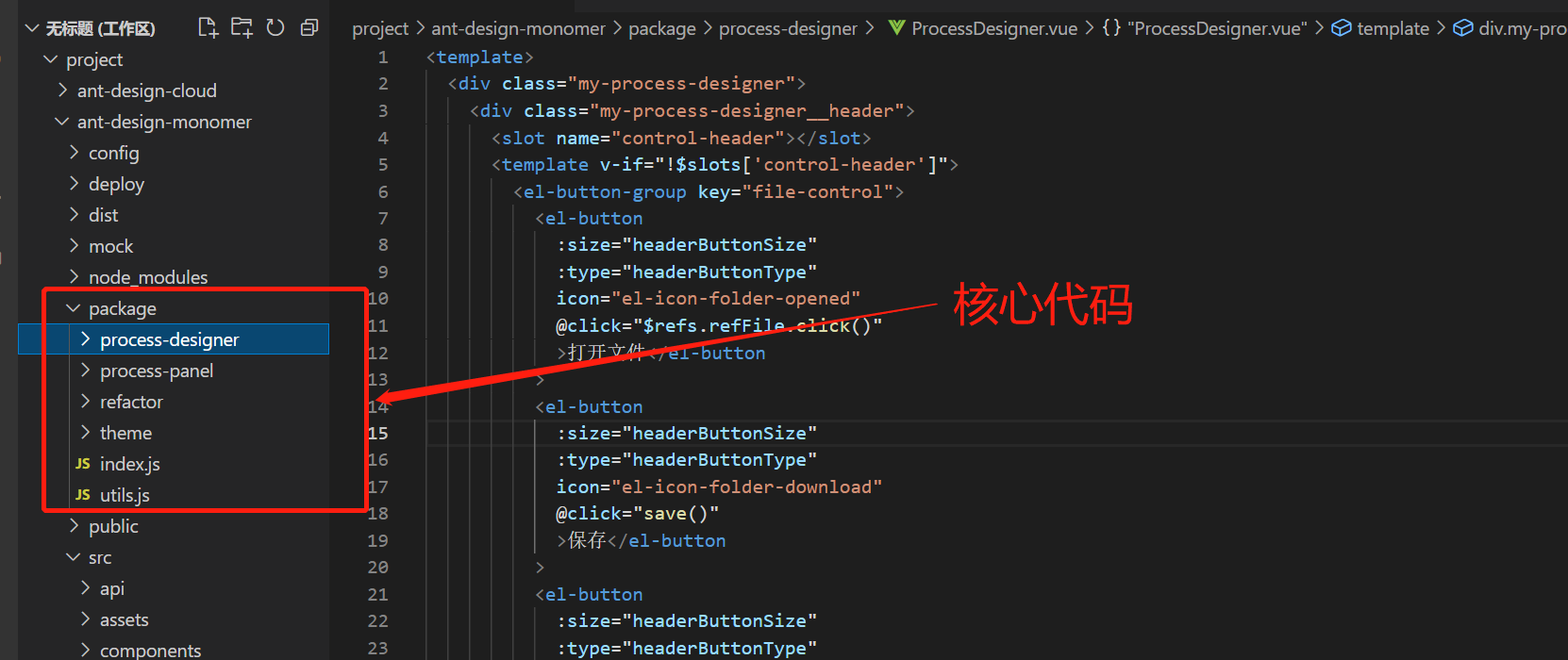Collapse the src folder
The image size is (1568, 660).
click(74, 557)
